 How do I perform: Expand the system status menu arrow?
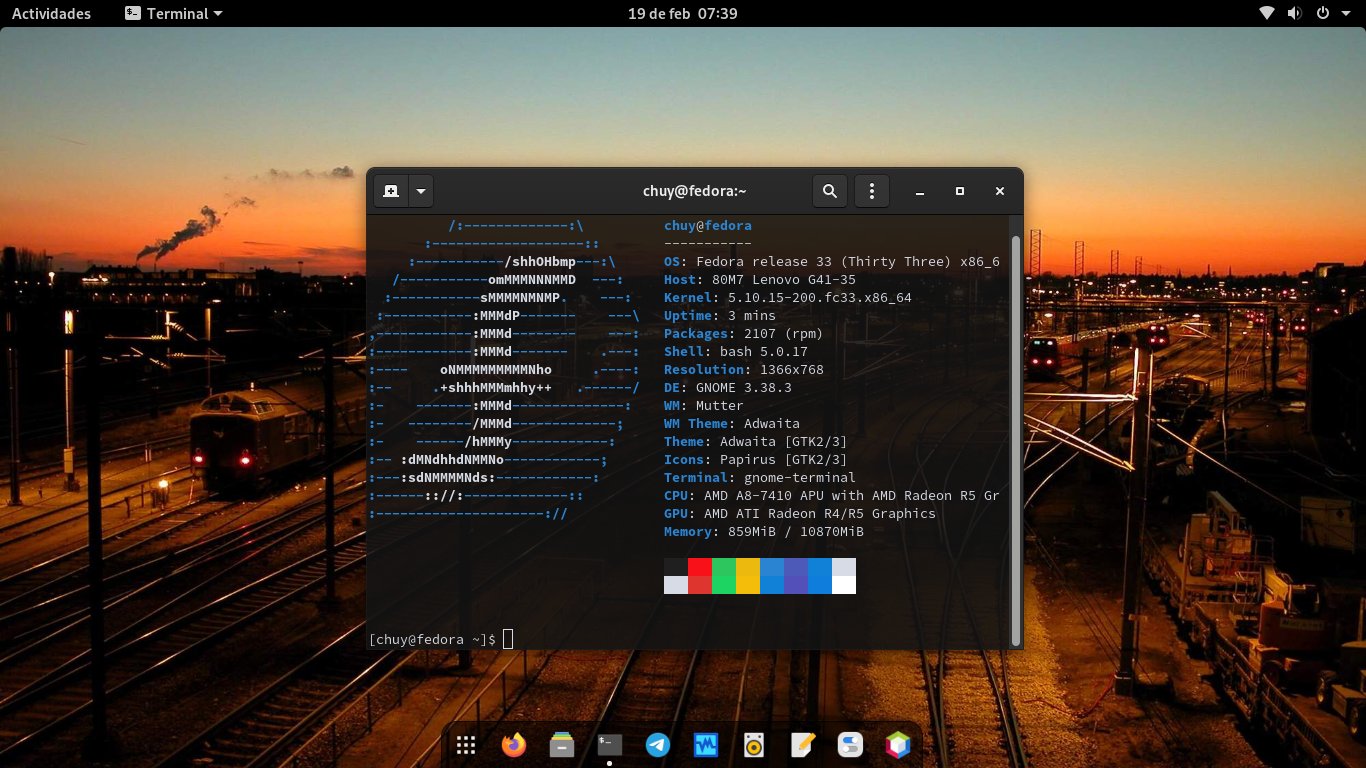click(x=1344, y=13)
